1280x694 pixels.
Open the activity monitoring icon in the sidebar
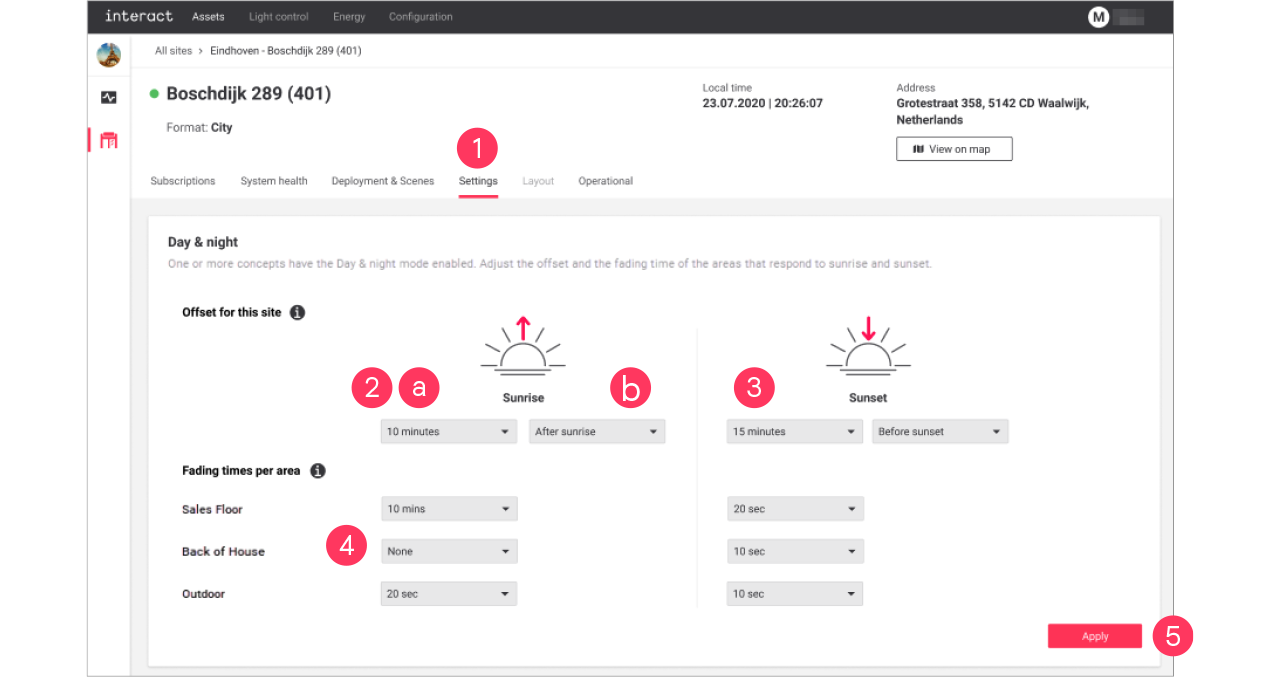pyautogui.click(x=108, y=97)
